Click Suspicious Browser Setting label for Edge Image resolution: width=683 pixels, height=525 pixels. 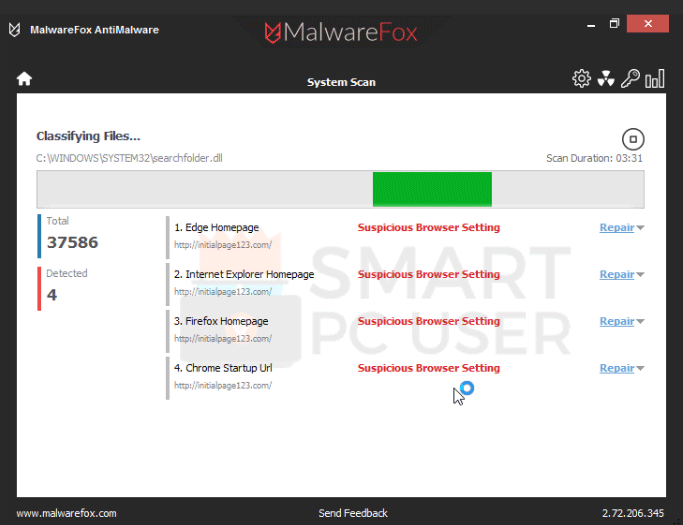pyautogui.click(x=429, y=227)
